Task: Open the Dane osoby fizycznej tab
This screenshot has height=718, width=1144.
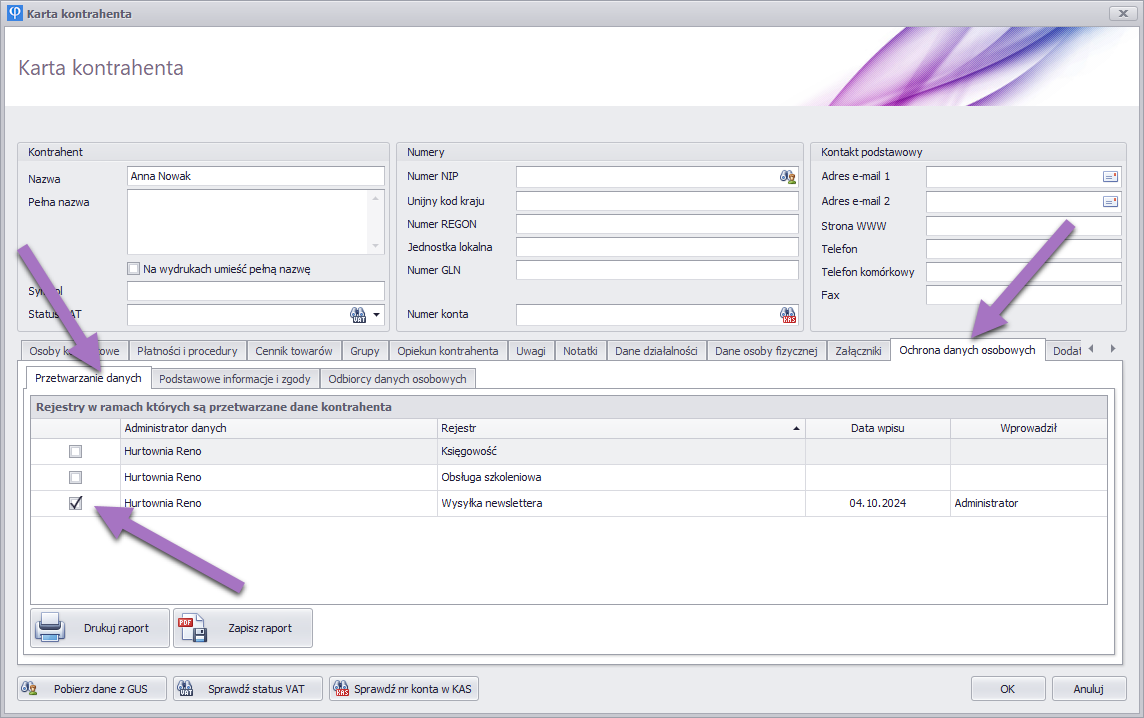Action: (766, 351)
